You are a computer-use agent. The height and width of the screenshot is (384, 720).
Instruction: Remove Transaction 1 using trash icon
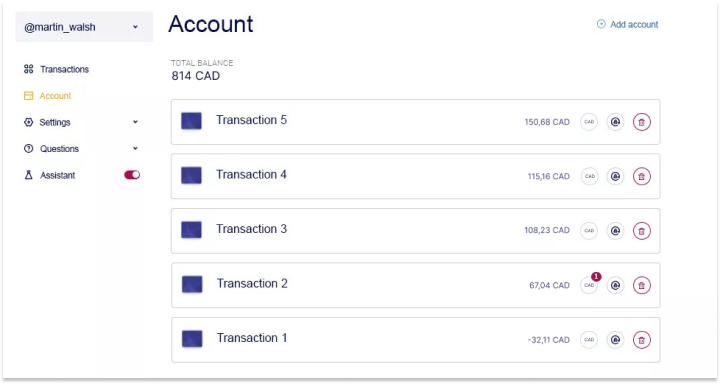point(641,340)
